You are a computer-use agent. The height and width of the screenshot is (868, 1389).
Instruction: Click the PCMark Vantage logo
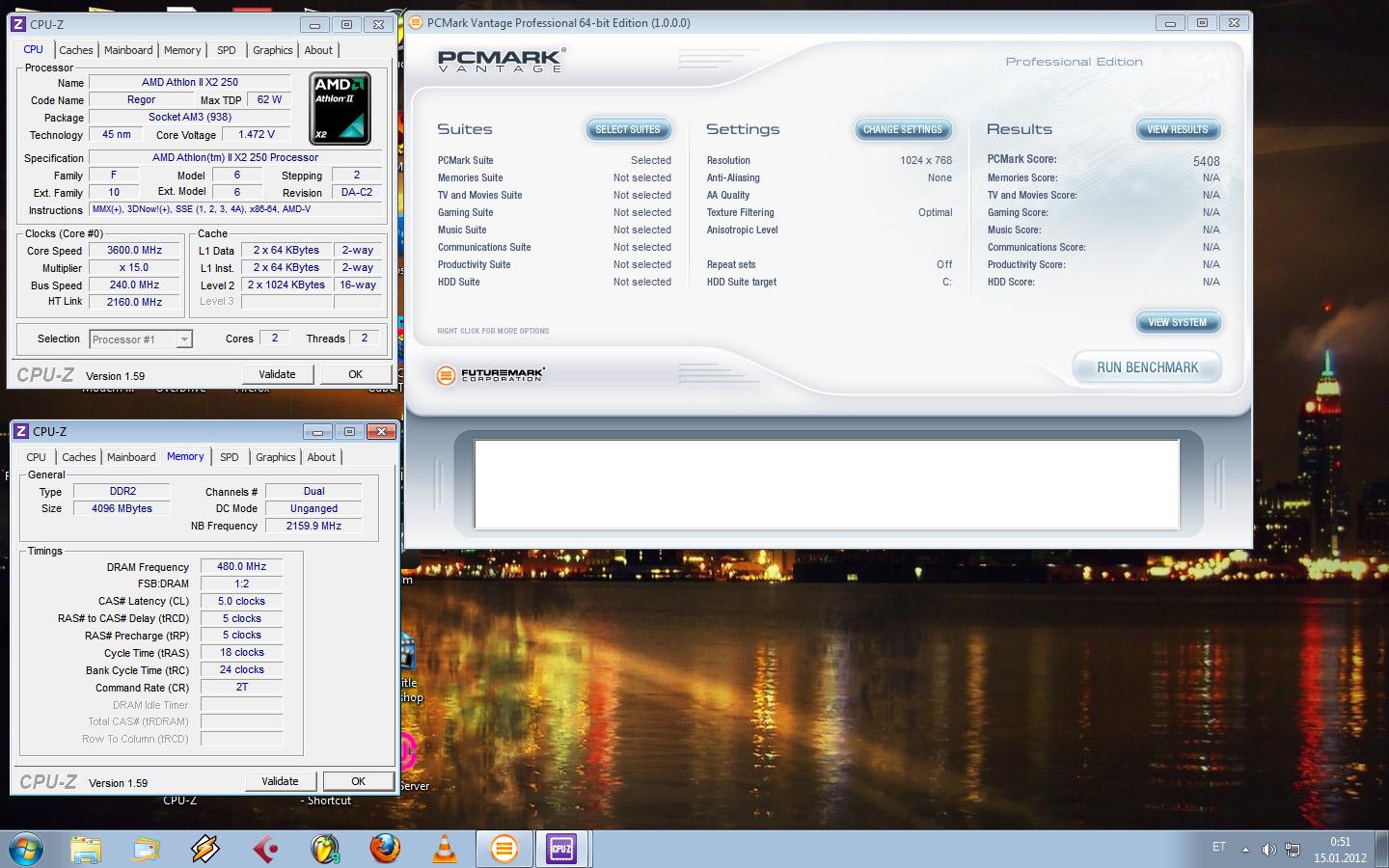pos(502,60)
